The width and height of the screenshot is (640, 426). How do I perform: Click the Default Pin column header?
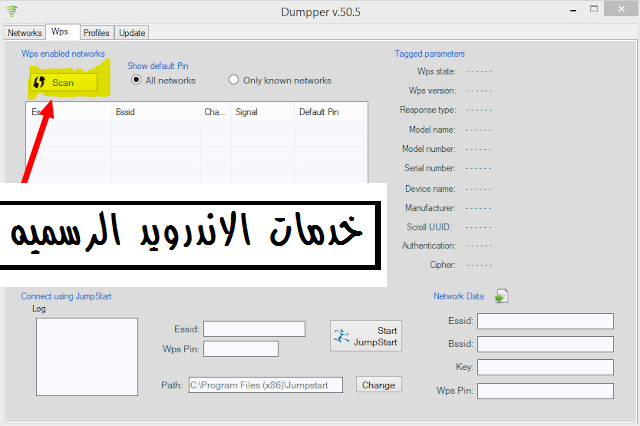pos(329,112)
